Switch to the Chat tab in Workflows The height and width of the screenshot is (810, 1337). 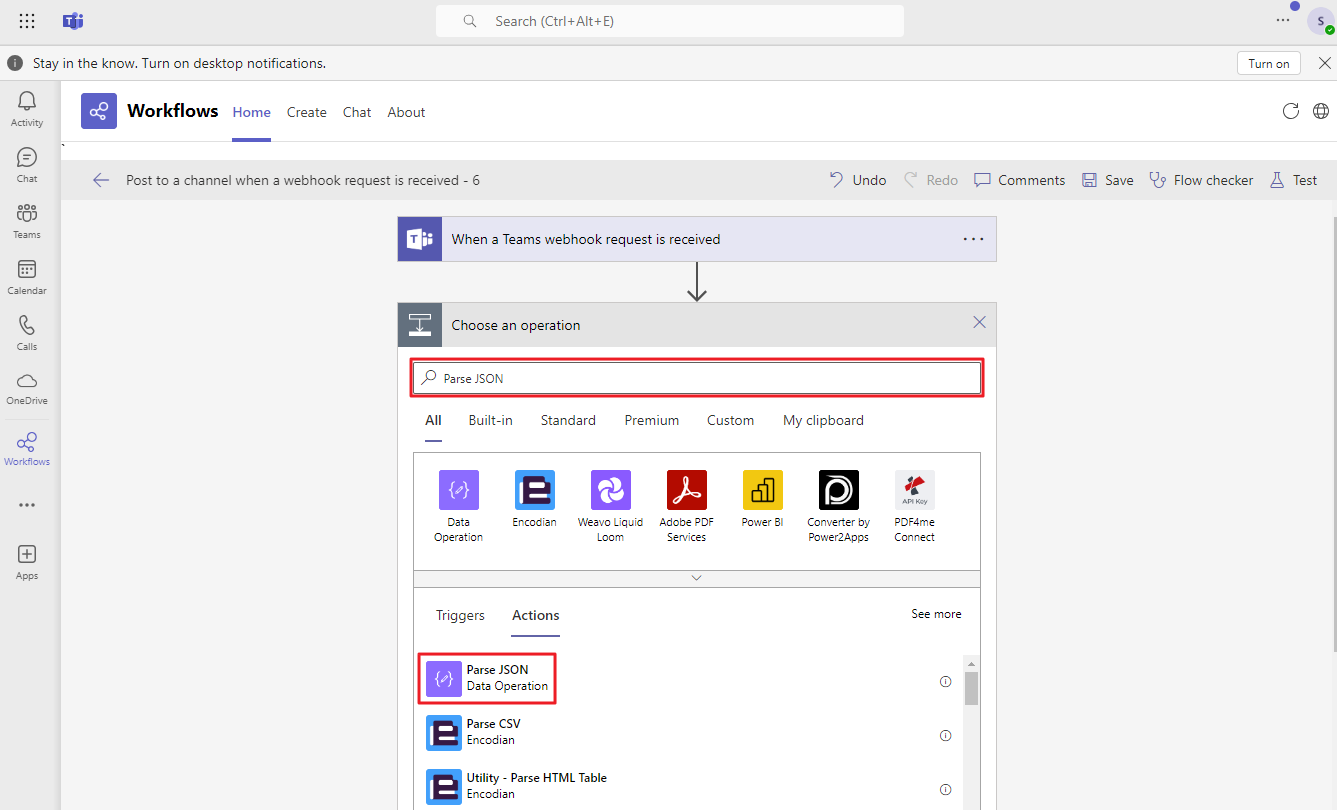[x=357, y=112]
